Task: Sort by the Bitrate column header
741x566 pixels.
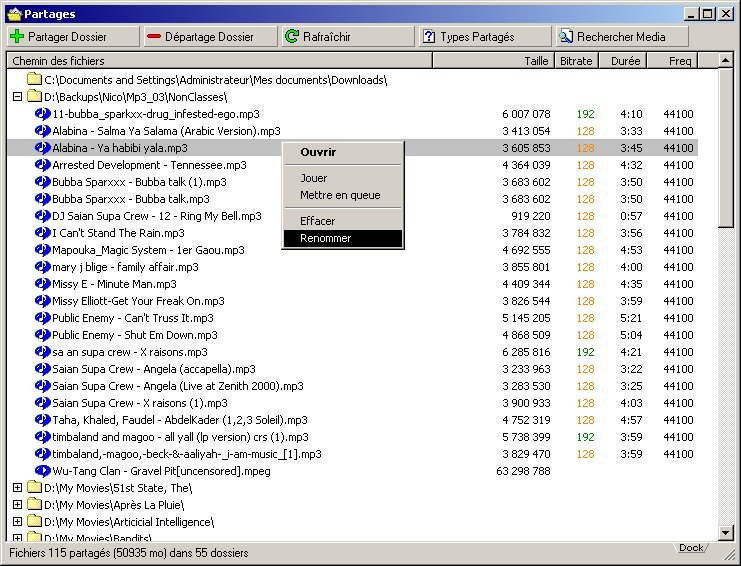Action: 576,61
